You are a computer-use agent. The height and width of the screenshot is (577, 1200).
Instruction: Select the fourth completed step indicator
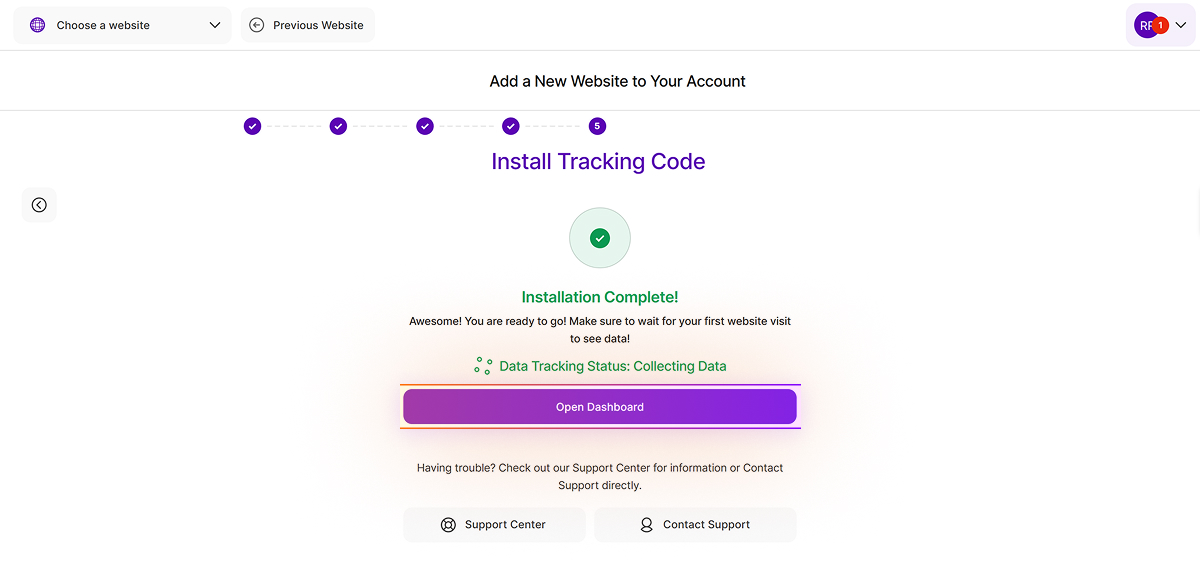(x=511, y=126)
